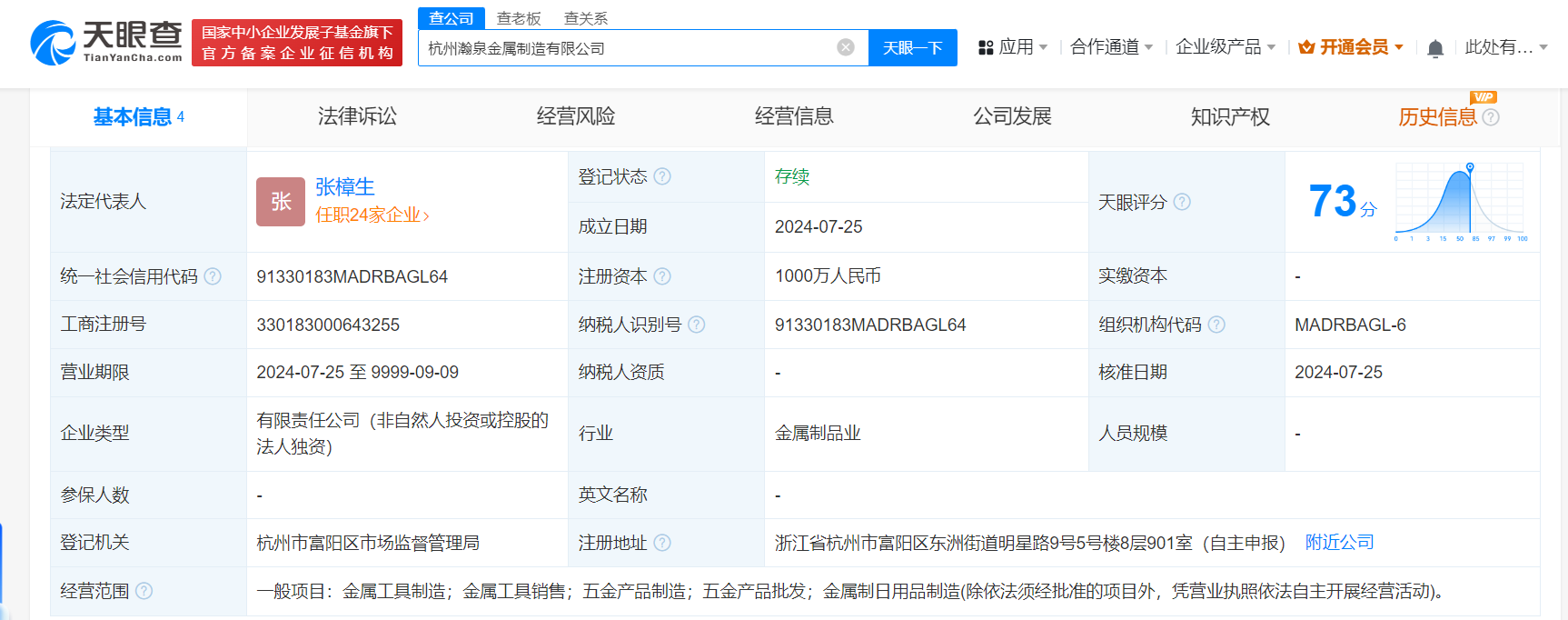Open the 企业级产品 dropdown
The image size is (1568, 620).
click(x=1225, y=47)
